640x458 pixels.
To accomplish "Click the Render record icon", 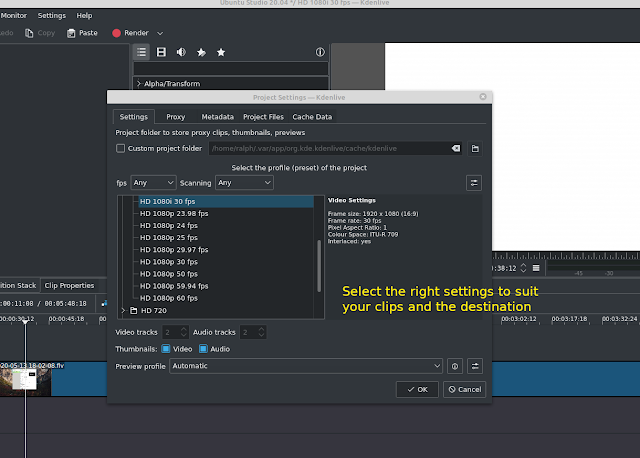I will (x=116, y=33).
